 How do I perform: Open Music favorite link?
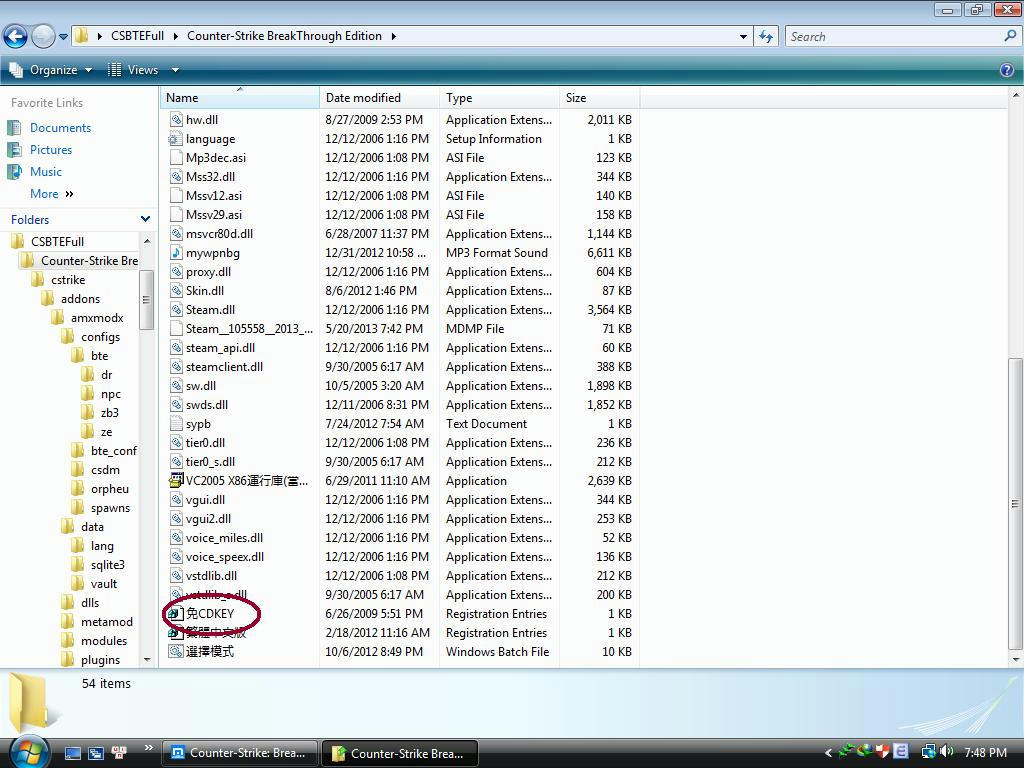pos(46,172)
